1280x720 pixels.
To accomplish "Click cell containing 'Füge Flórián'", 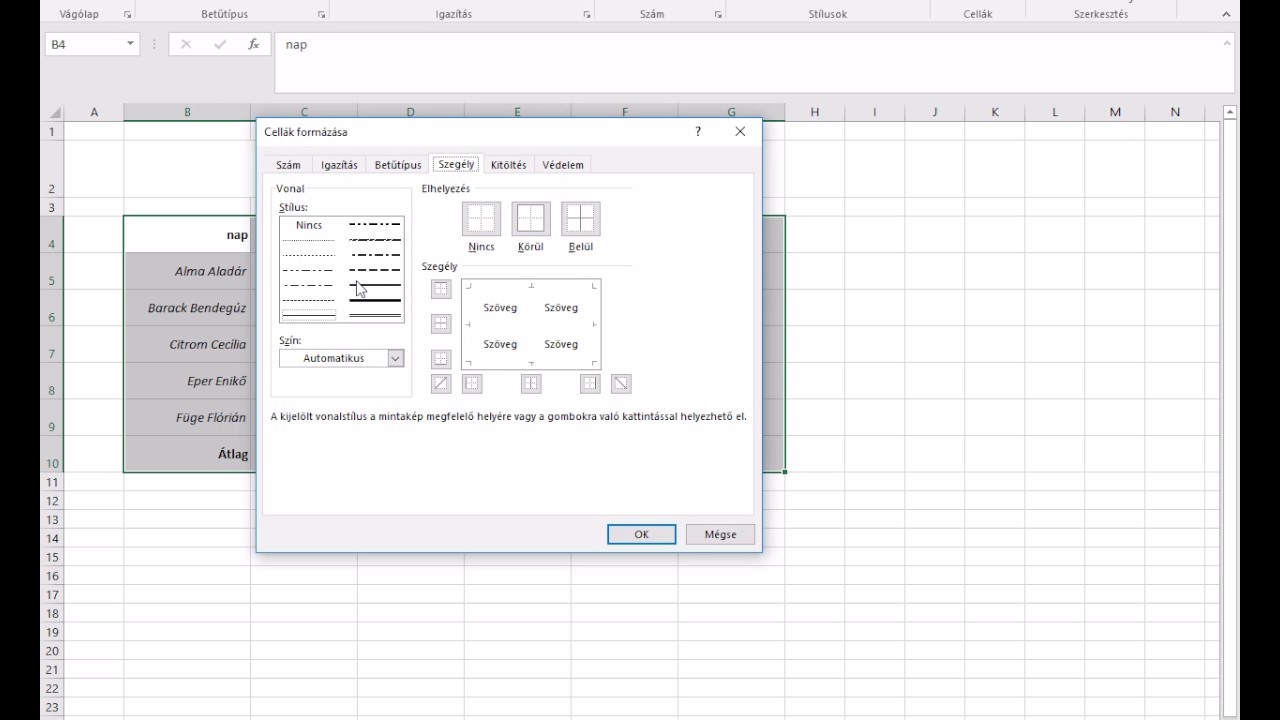I will tap(187, 418).
